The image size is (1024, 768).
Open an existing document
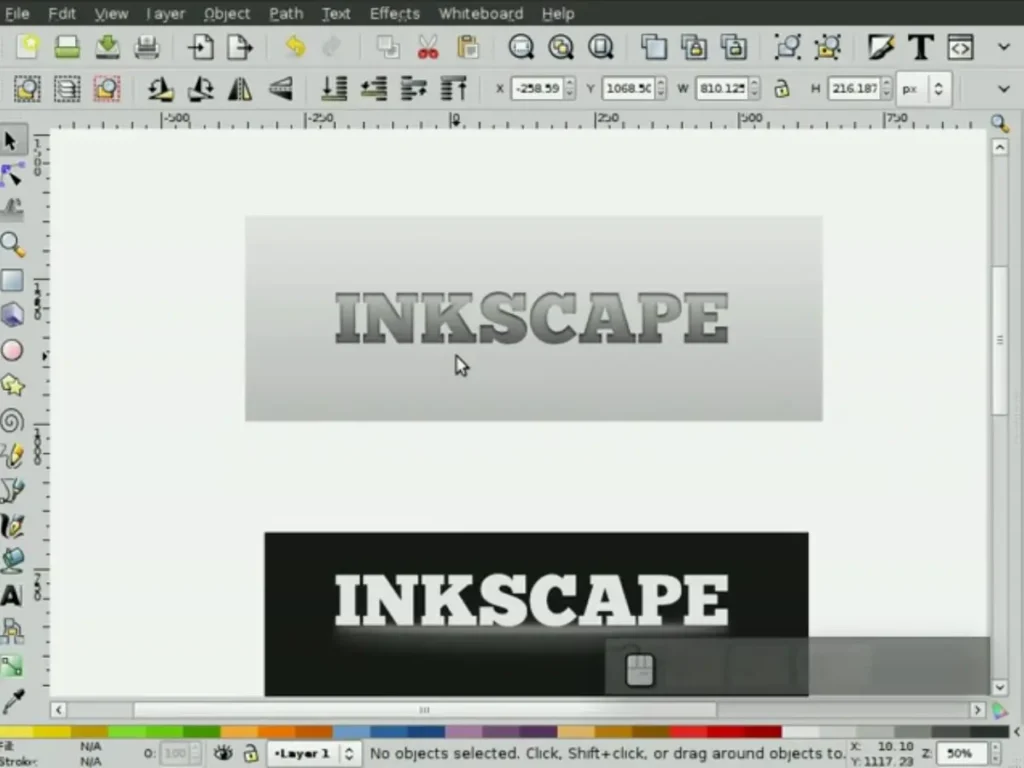click(67, 47)
